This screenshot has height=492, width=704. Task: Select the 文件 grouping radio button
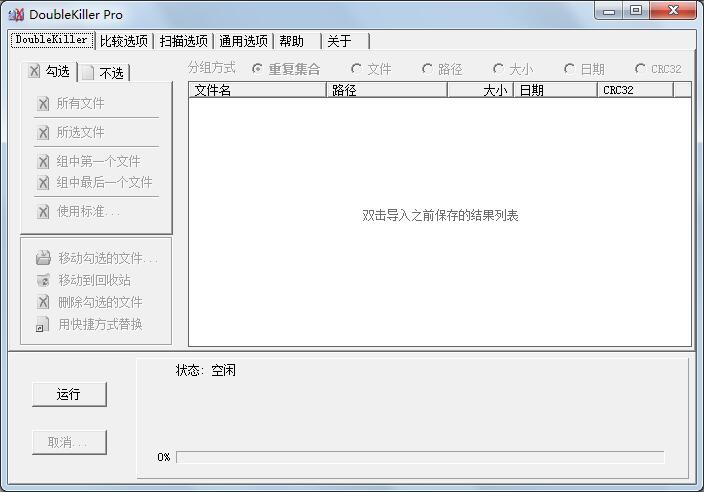356,69
